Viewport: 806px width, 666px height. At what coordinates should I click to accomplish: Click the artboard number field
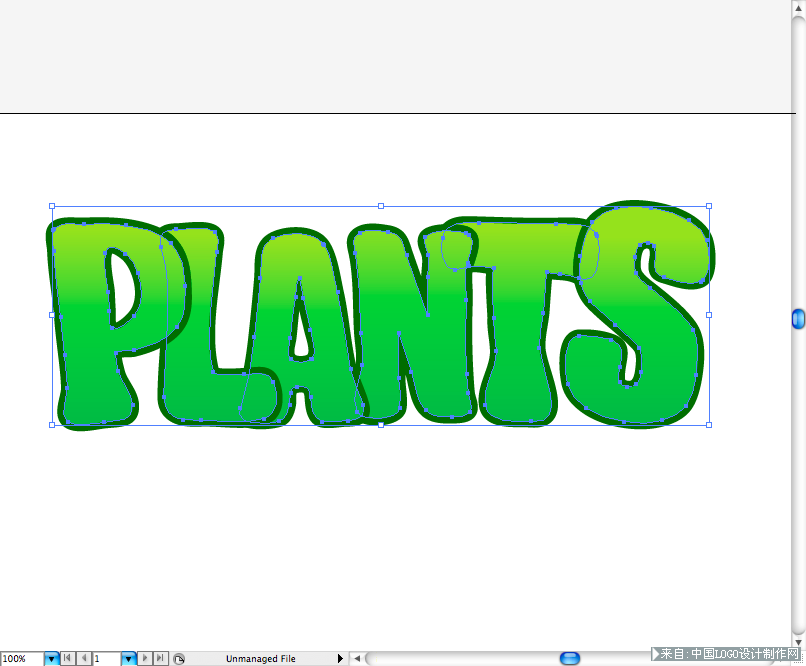tap(107, 658)
